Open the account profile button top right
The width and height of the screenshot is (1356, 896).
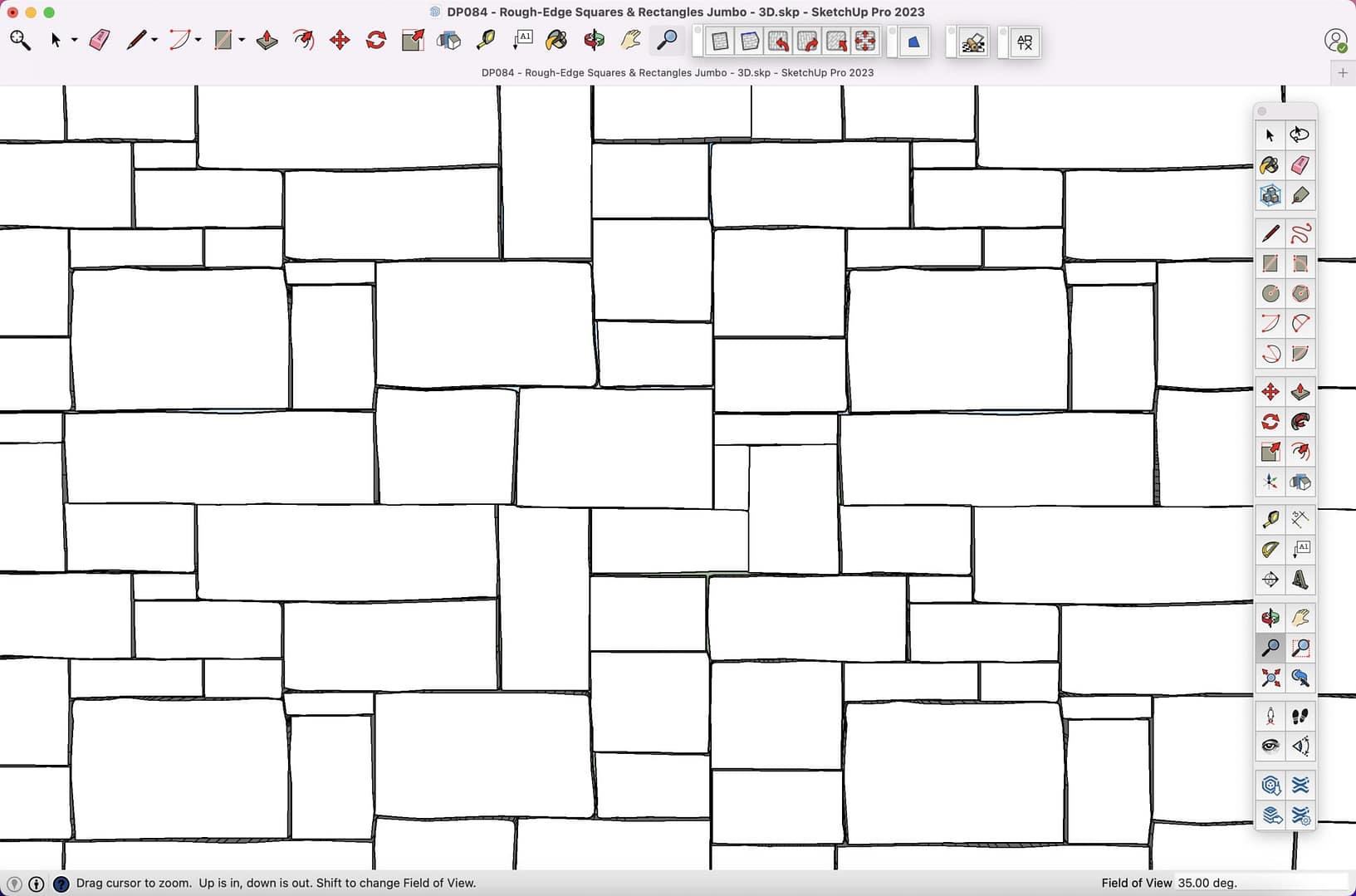point(1334,40)
